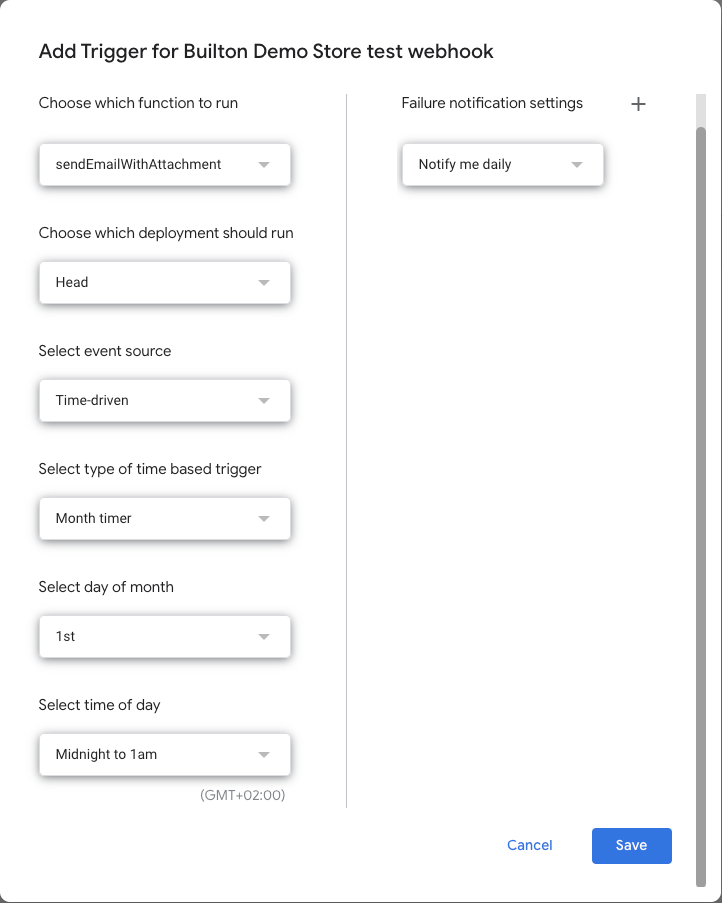Click the arrow beside 1st day
Image resolution: width=722 pixels, height=903 pixels.
[264, 637]
